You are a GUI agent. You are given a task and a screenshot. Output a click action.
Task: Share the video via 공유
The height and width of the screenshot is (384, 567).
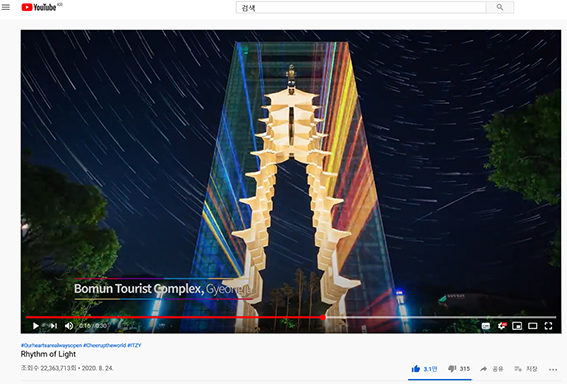(x=491, y=369)
